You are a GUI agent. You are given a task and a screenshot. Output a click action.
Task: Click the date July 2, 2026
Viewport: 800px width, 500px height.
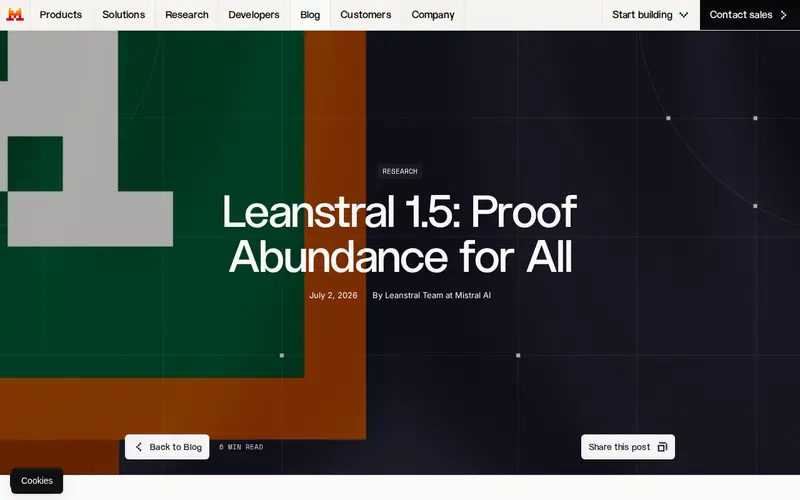click(x=333, y=295)
